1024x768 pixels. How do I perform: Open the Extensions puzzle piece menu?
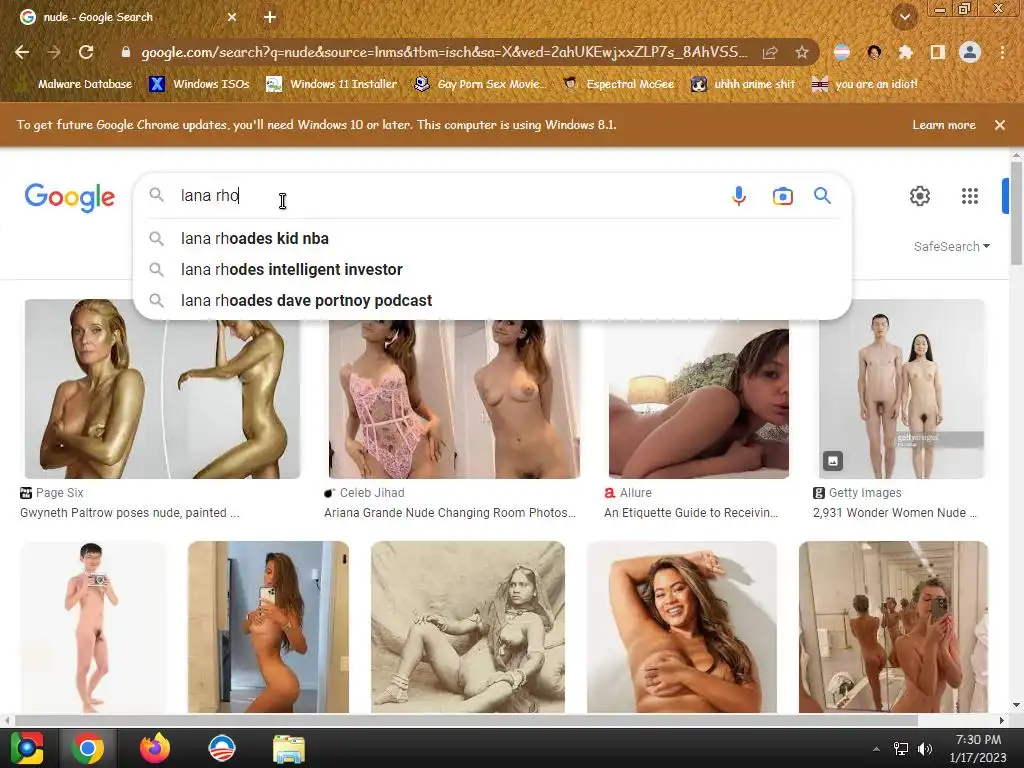905,52
